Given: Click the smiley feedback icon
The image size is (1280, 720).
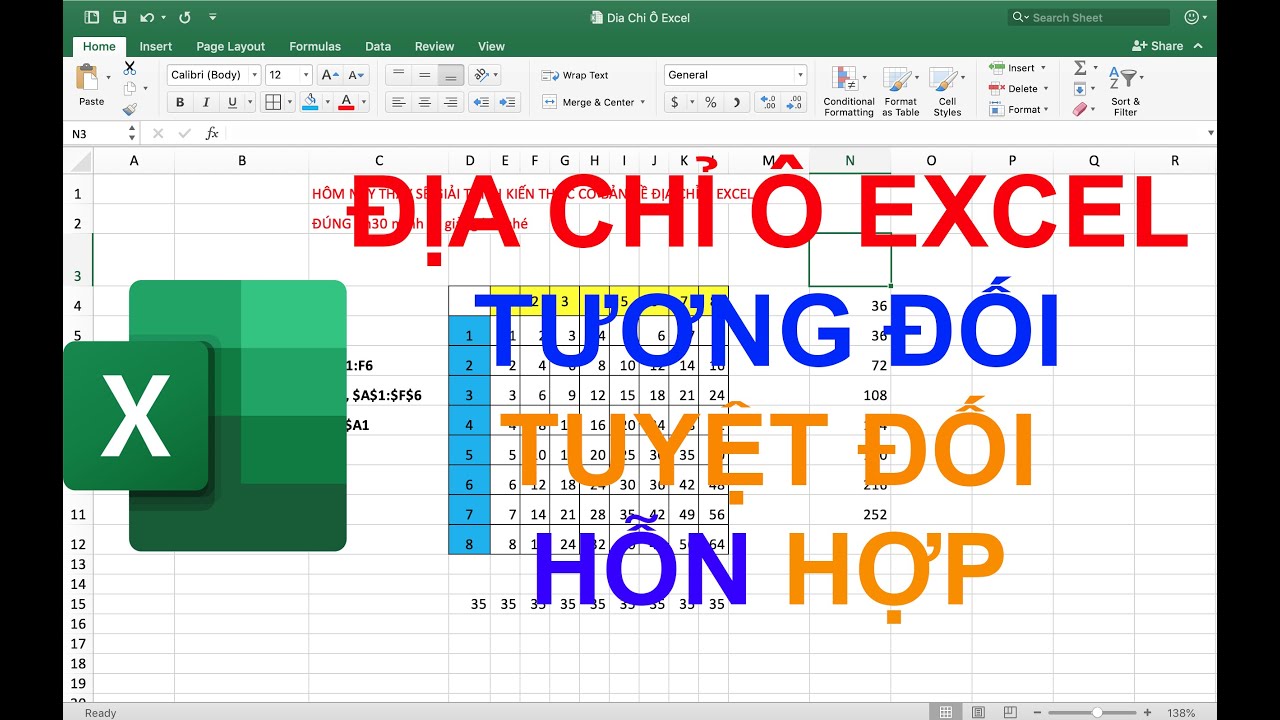Looking at the screenshot, I should point(1191,17).
